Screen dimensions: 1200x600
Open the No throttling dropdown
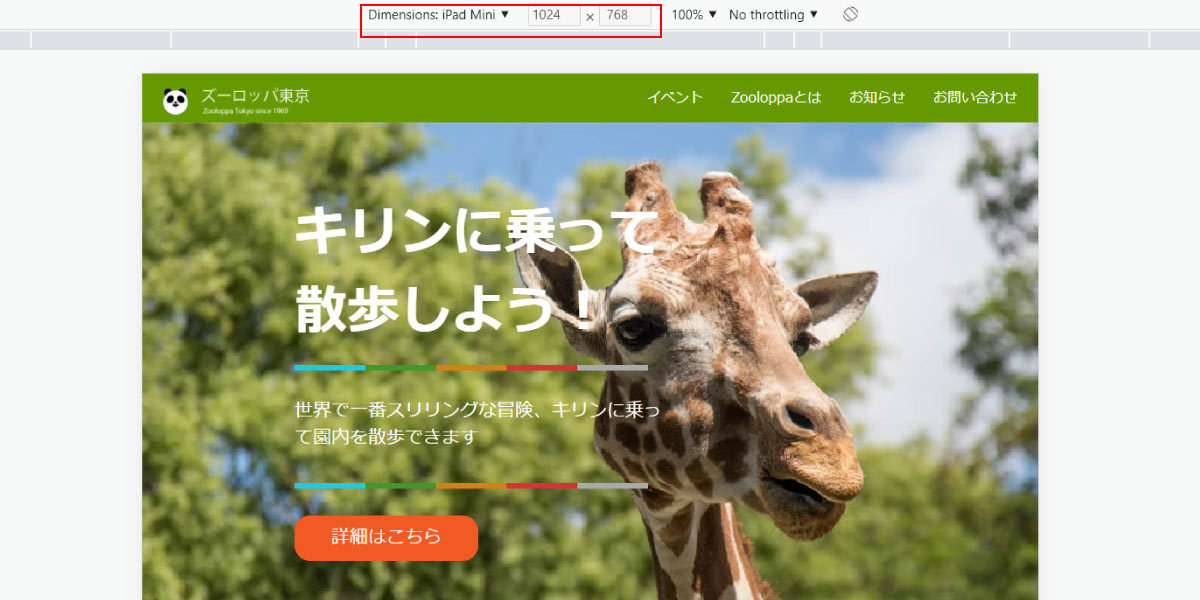[x=773, y=15]
